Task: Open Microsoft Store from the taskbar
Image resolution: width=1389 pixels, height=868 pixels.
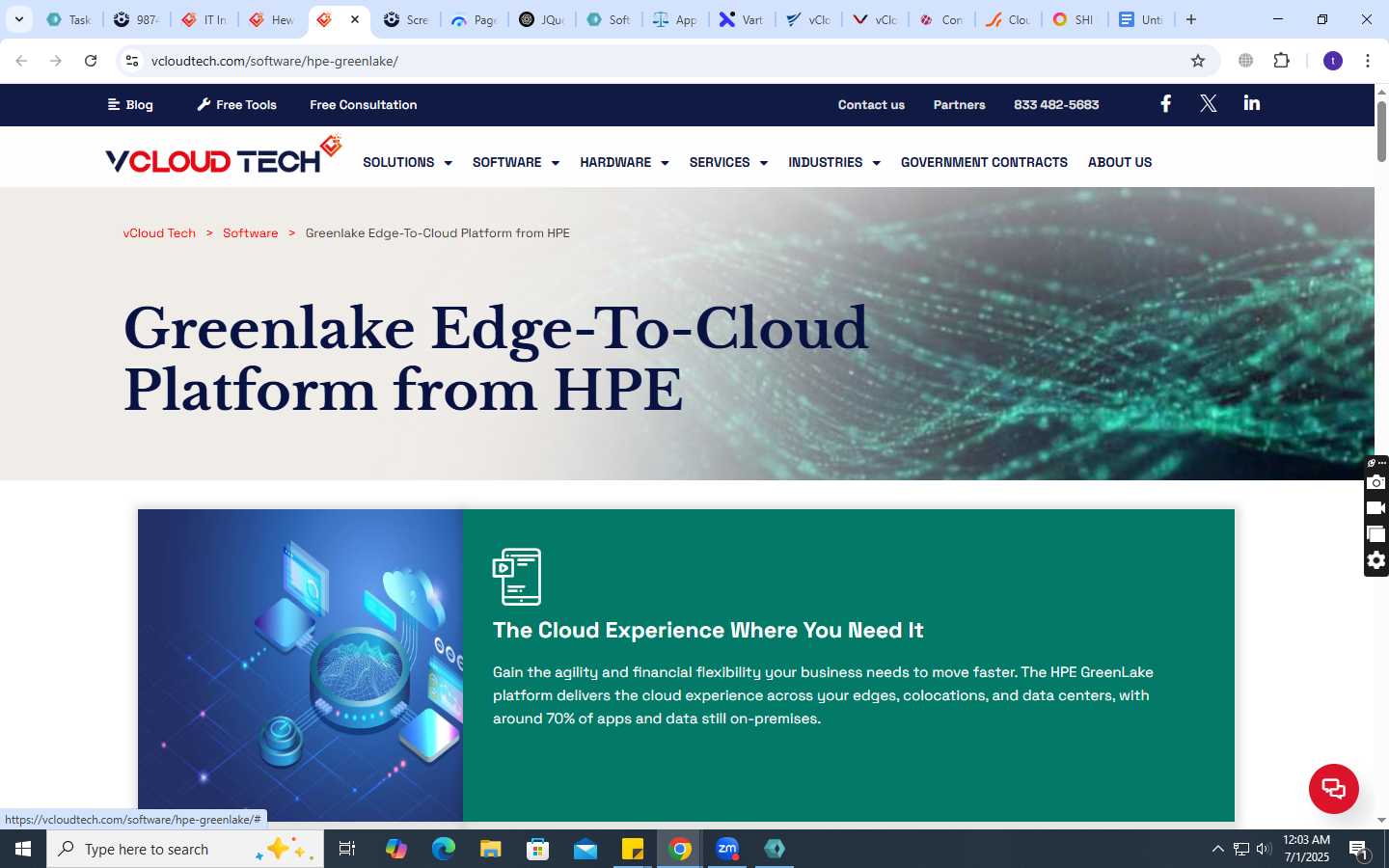Action: [x=537, y=849]
